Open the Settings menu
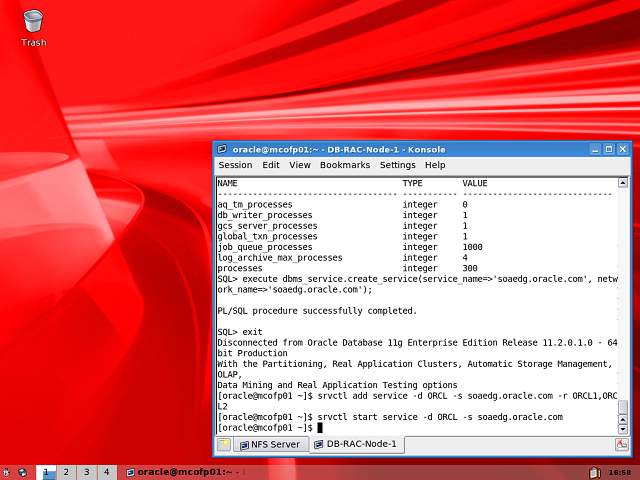The width and height of the screenshot is (640, 480). coord(398,165)
